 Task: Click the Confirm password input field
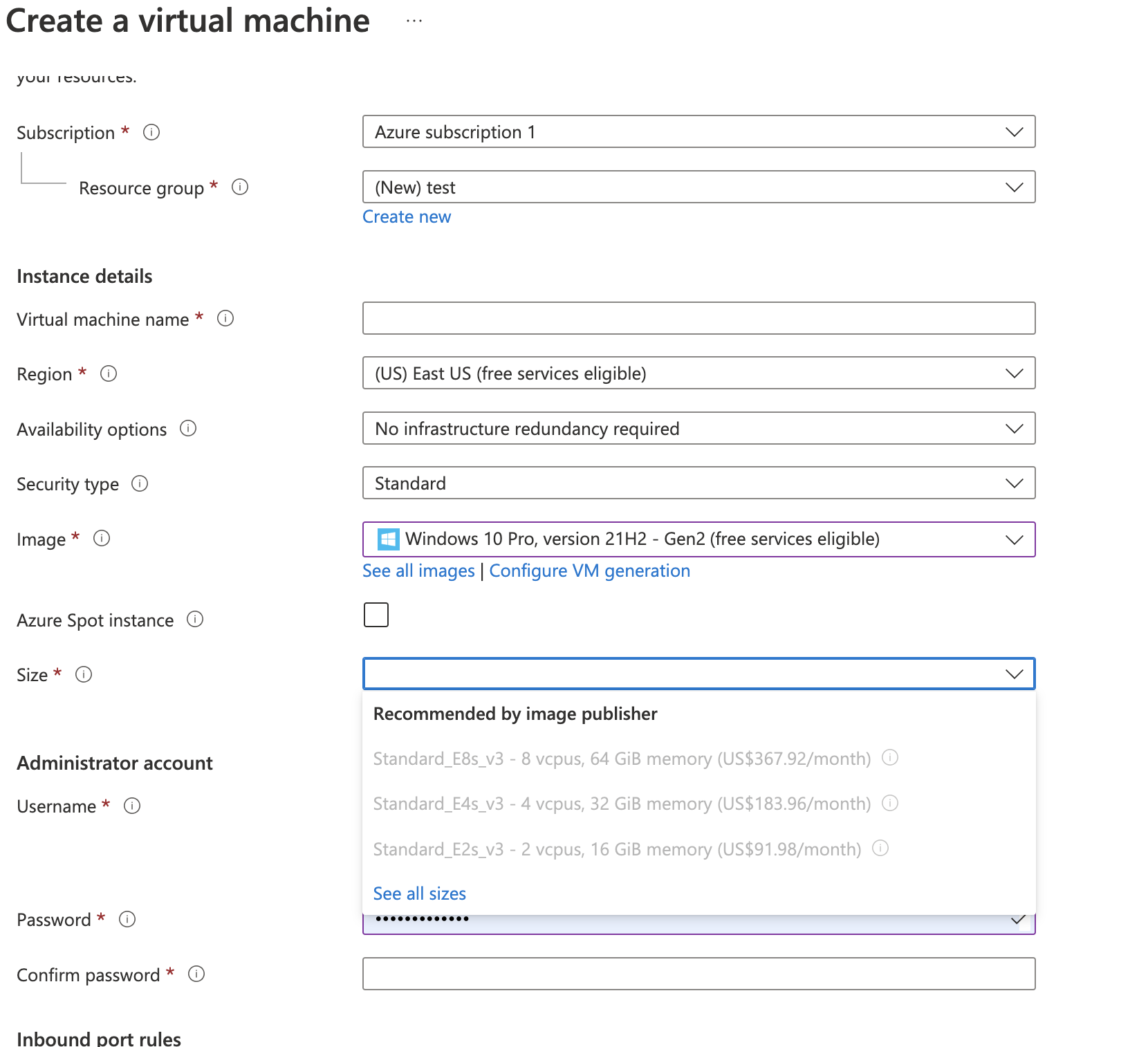[698, 974]
